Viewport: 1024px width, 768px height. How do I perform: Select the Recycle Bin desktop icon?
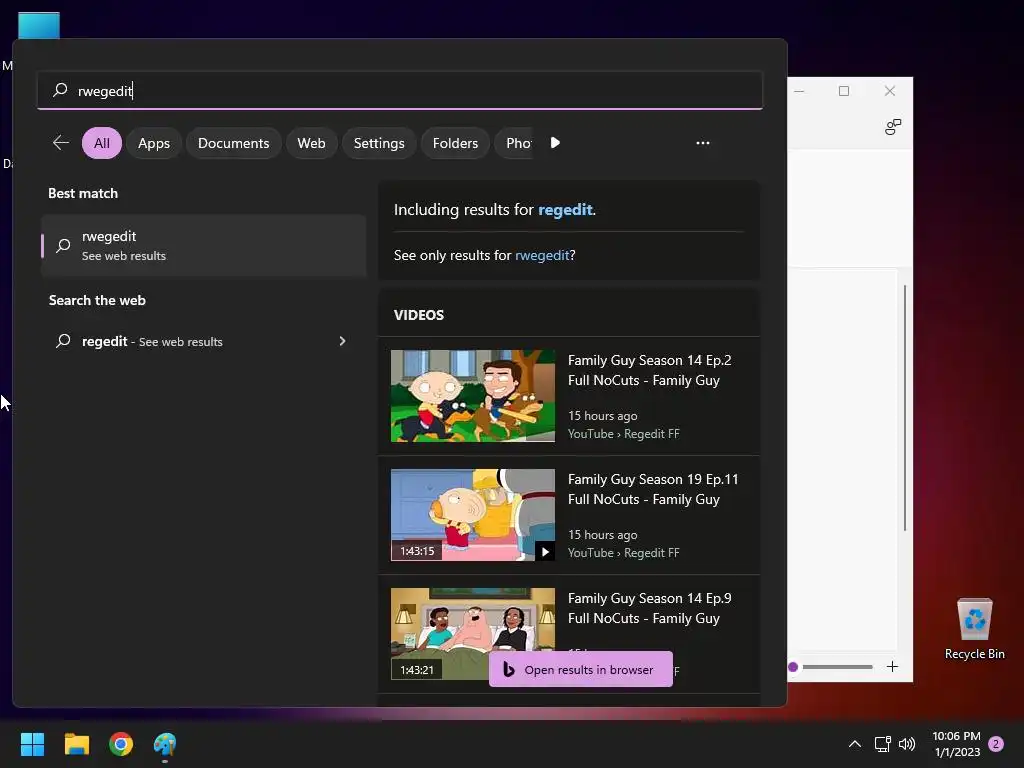pyautogui.click(x=974, y=628)
